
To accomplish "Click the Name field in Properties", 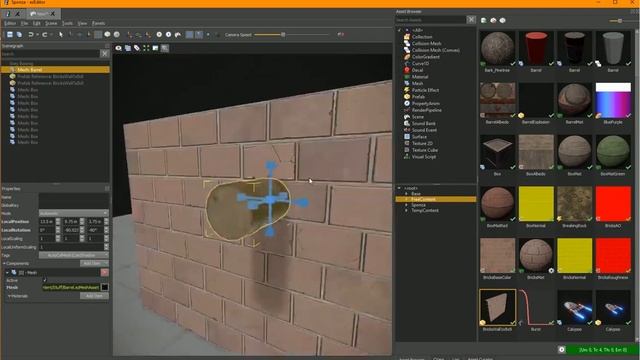I will point(73,197).
